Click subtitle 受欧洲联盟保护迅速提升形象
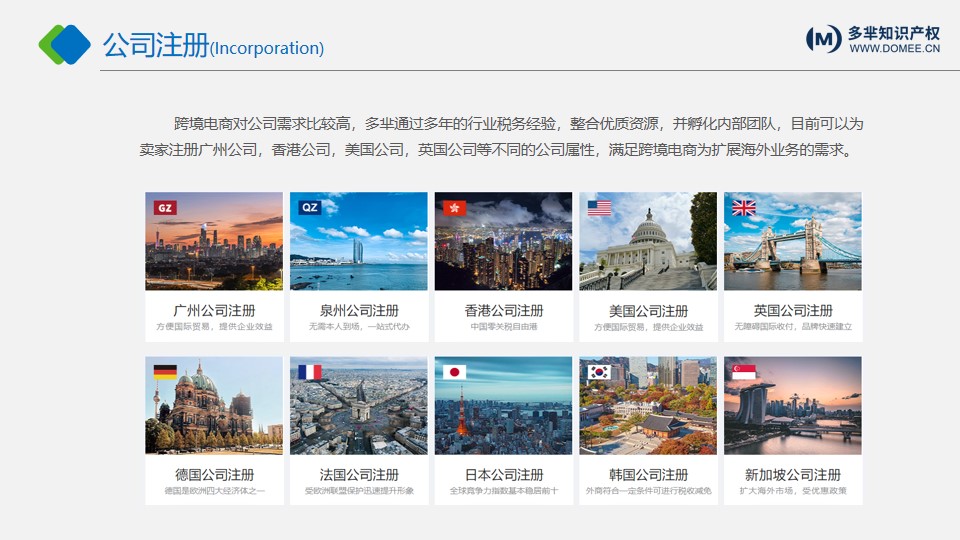Screen dimensions: 960x540 359,491
